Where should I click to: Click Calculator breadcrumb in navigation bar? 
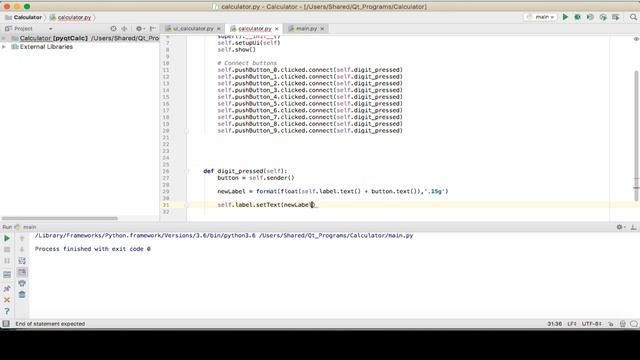[x=24, y=18]
